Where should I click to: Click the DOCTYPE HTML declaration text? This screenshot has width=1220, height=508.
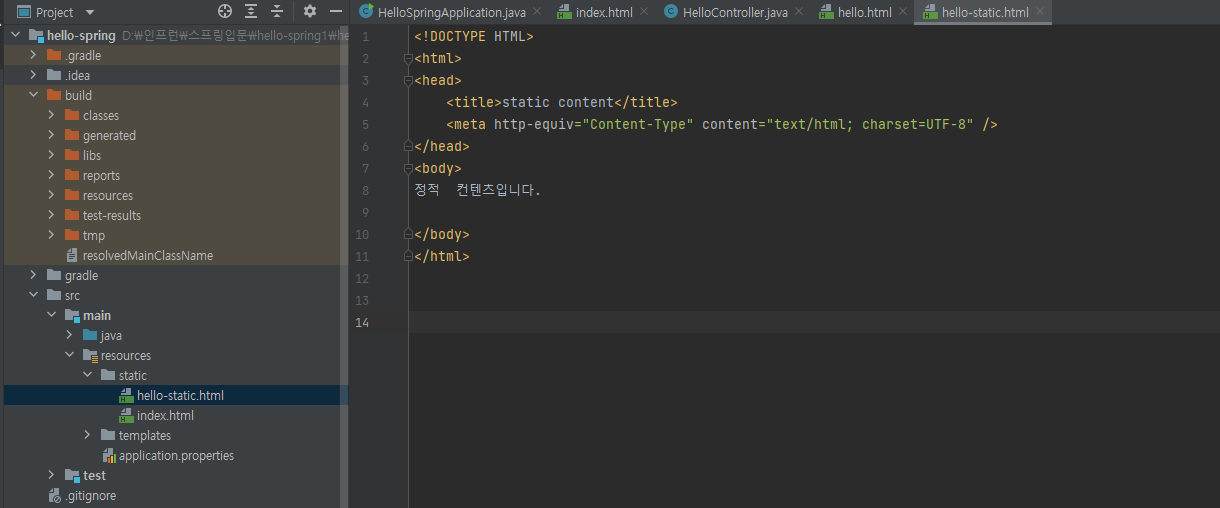coord(474,36)
